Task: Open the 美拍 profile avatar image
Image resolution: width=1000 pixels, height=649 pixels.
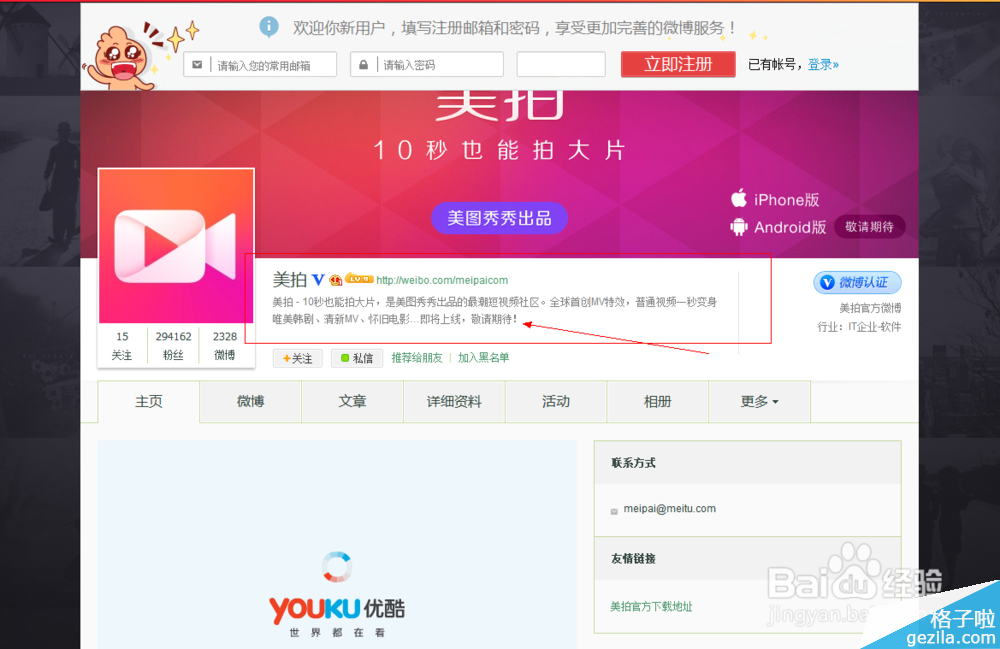Action: point(176,245)
